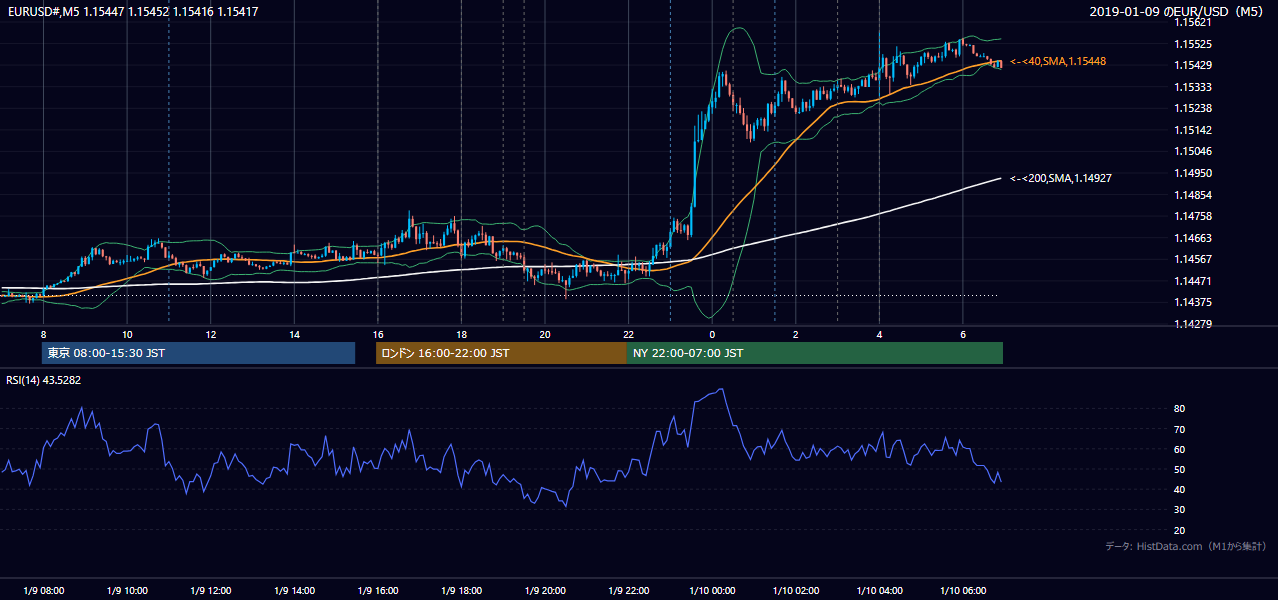Screen dimensions: 1278x600
Task: Click the bottom time label 1/9 12:00
Action: pyautogui.click(x=210, y=591)
